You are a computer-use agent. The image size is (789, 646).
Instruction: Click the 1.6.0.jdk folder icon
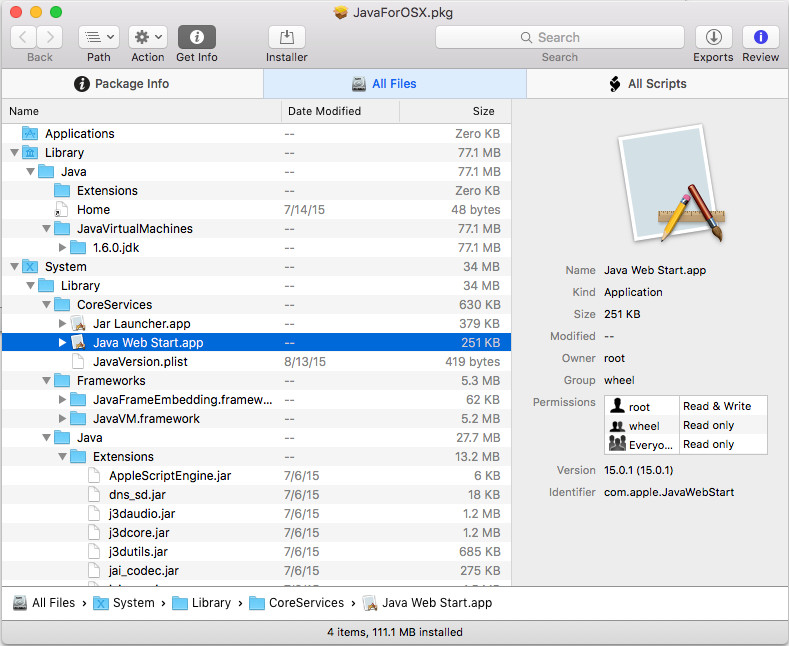(78, 248)
